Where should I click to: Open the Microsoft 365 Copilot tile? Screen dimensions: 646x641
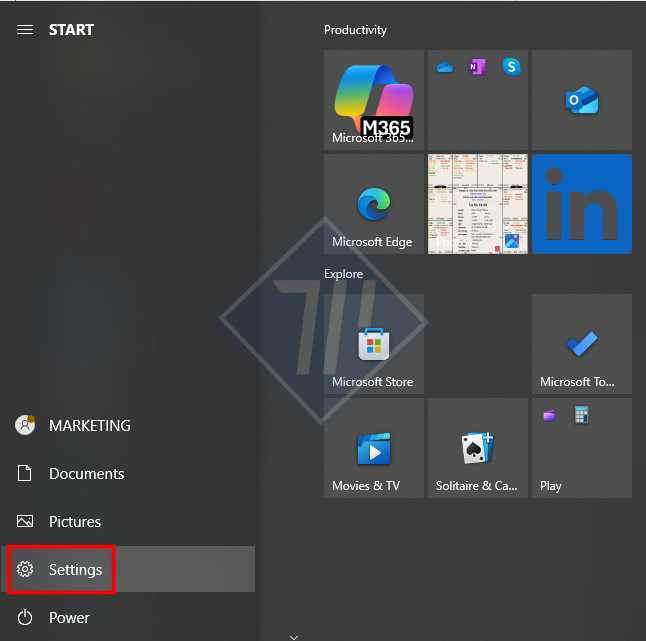click(x=373, y=100)
